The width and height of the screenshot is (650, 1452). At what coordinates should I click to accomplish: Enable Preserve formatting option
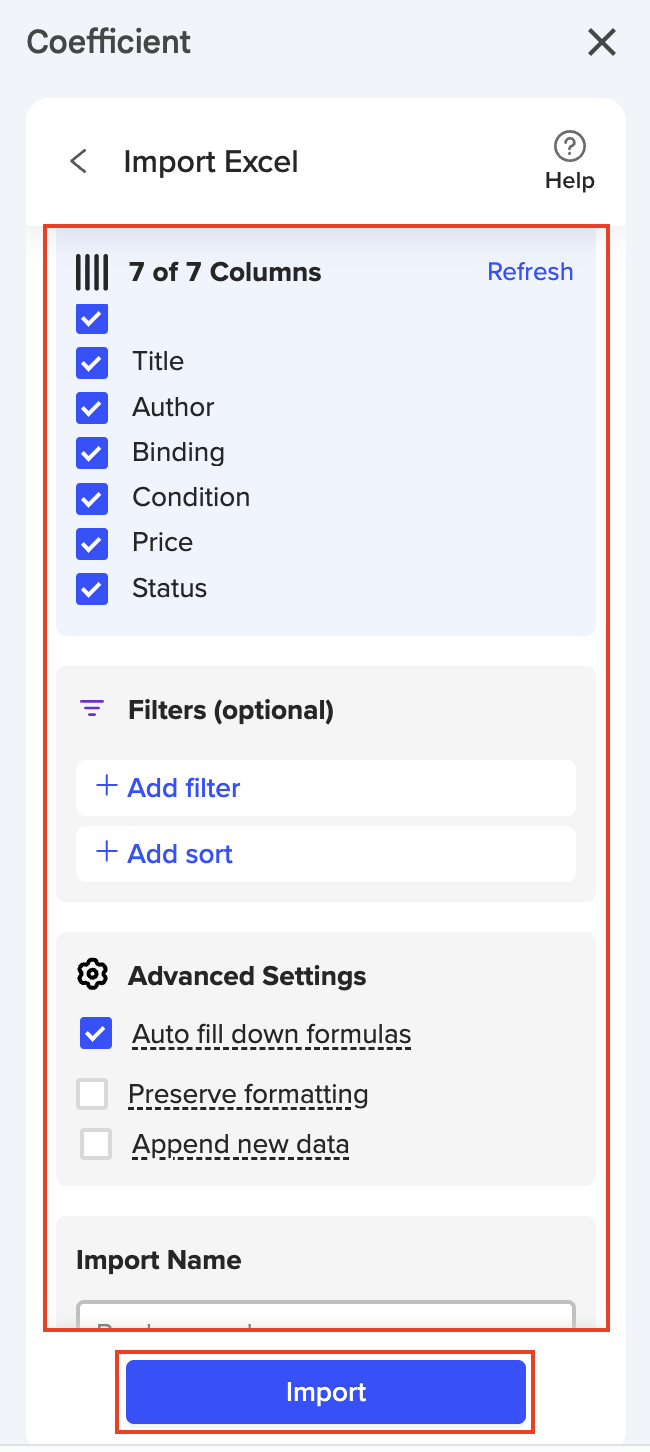(93, 1095)
